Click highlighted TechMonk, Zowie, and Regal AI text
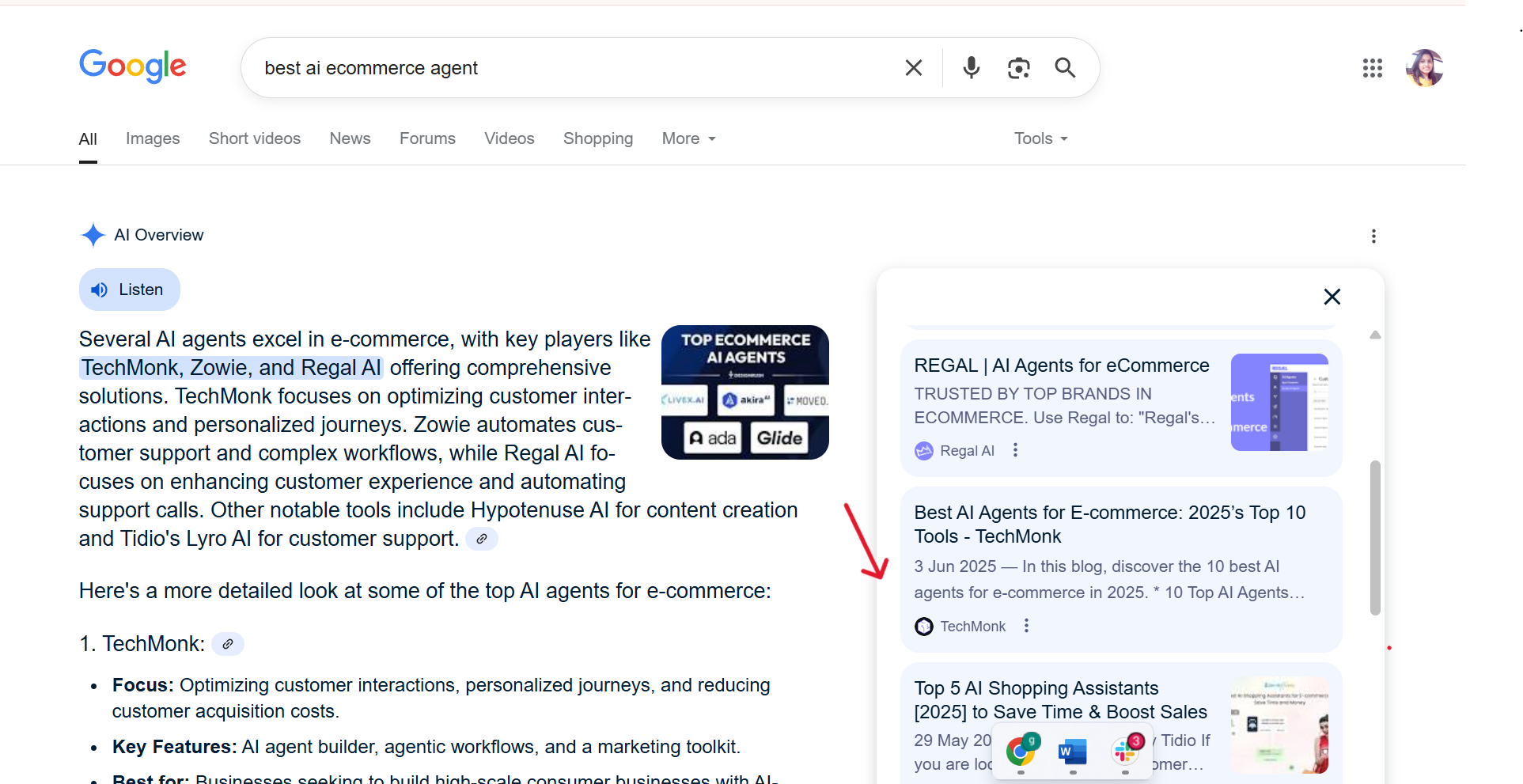Image resolution: width=1523 pixels, height=784 pixels. 231,368
